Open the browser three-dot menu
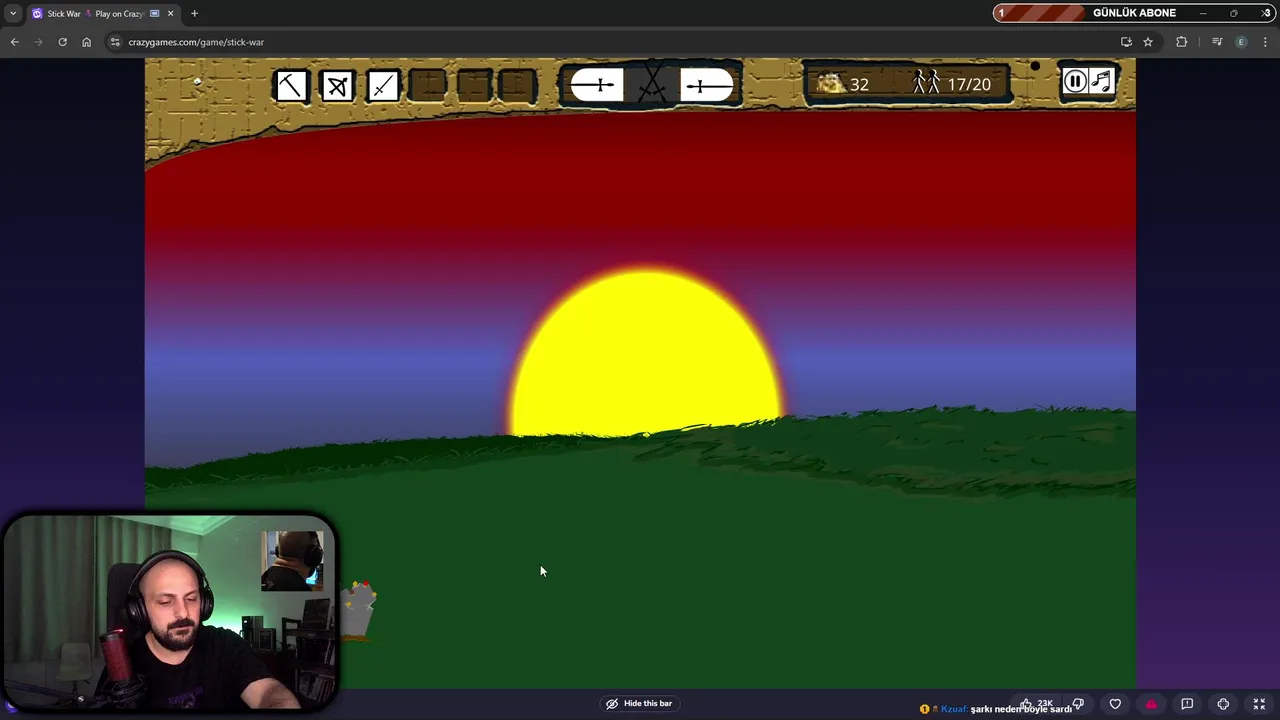The width and height of the screenshot is (1280, 720). 1265,42
